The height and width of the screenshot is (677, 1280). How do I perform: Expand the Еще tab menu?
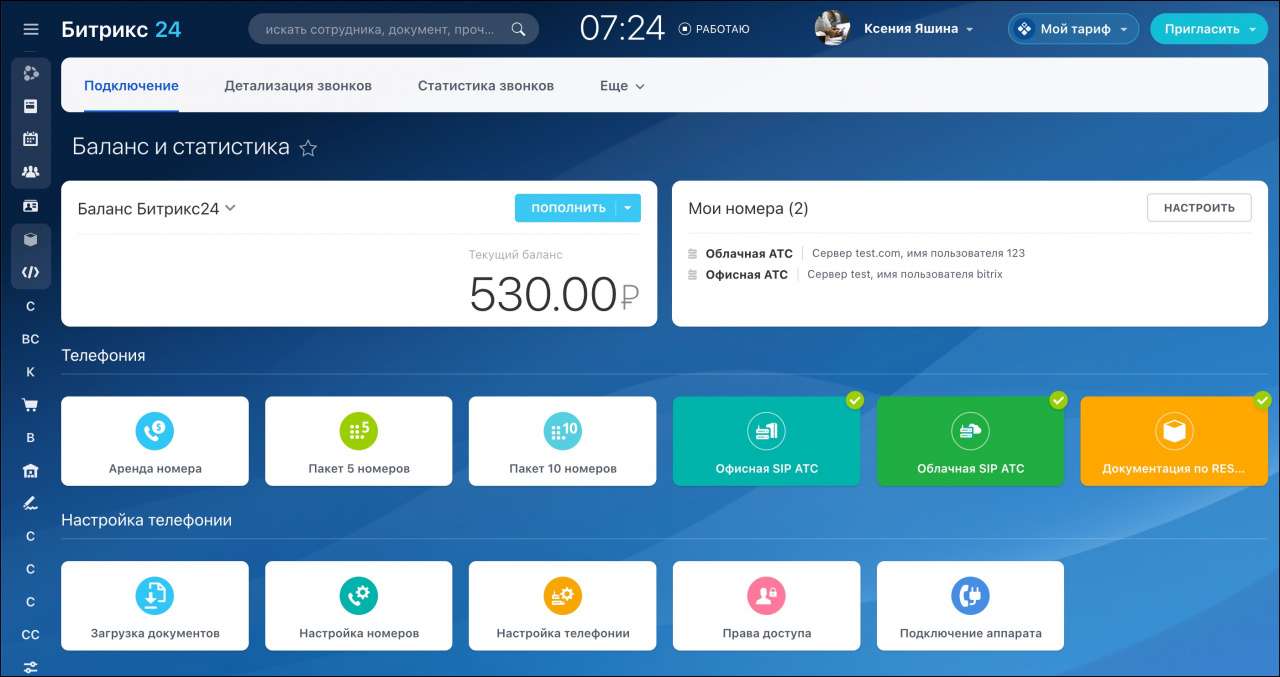click(622, 86)
